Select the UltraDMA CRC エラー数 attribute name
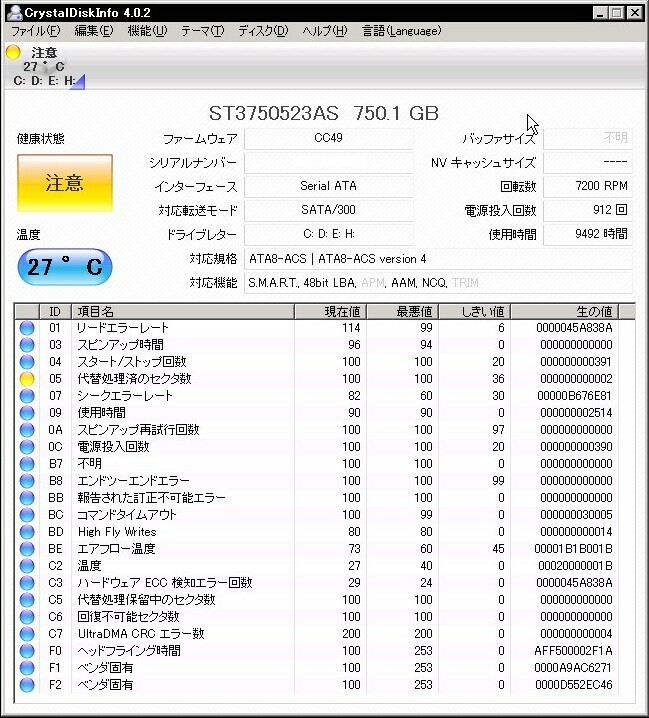The image size is (649, 718). 141,634
